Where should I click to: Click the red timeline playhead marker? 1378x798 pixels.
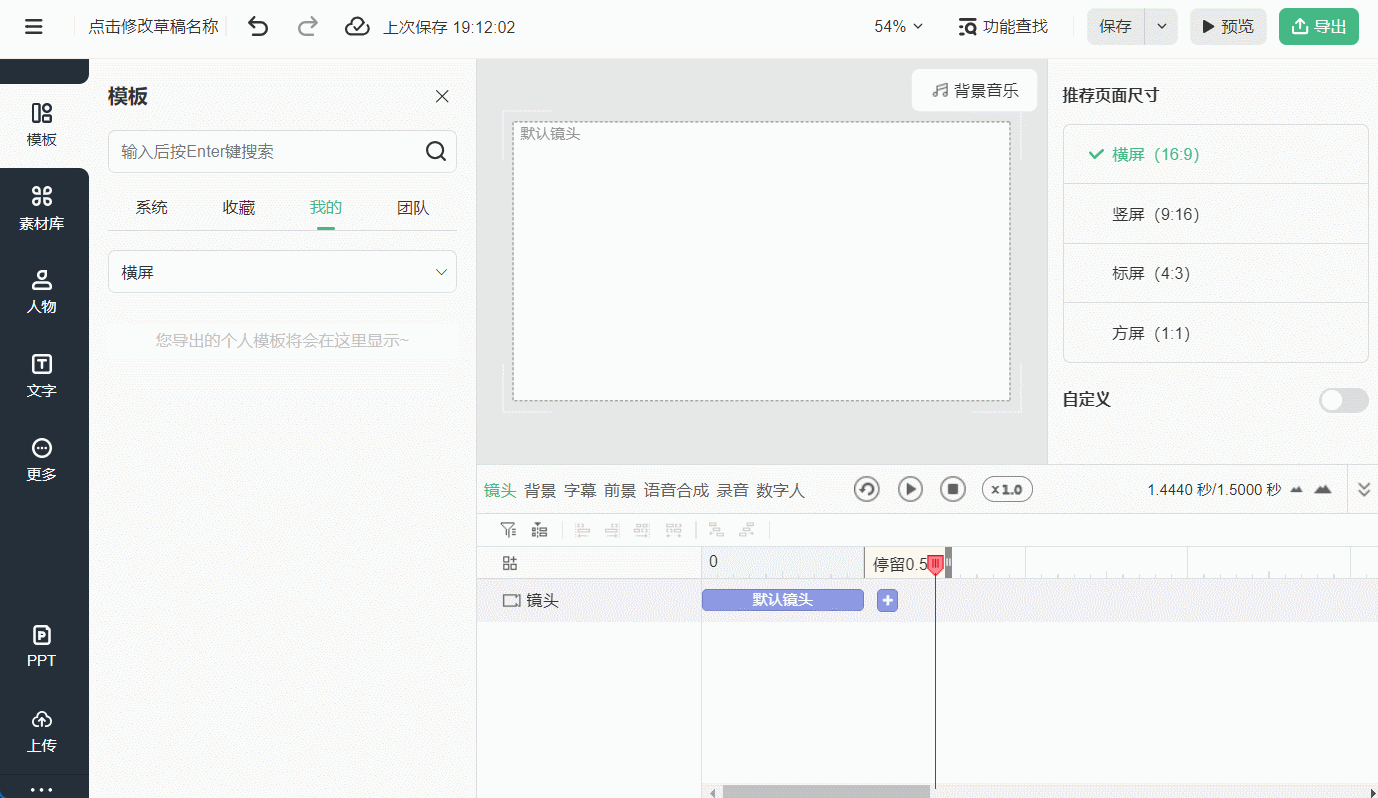[935, 564]
